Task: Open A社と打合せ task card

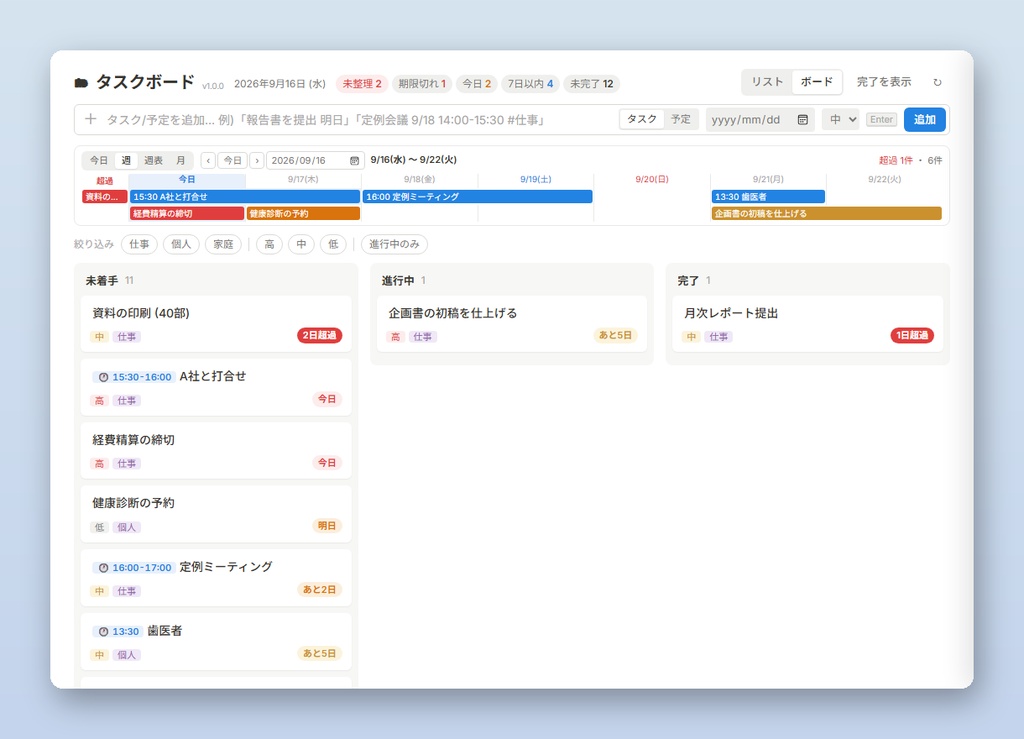Action: (216, 387)
